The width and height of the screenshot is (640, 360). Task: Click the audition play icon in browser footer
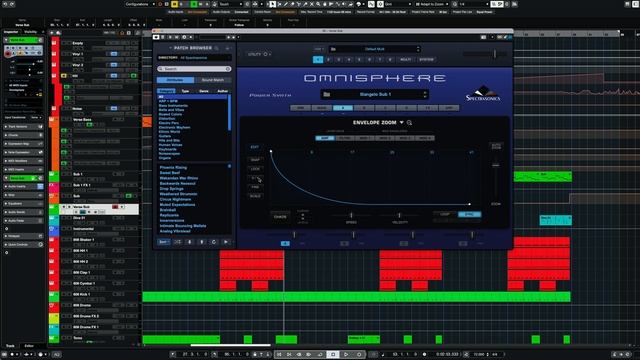click(226, 242)
